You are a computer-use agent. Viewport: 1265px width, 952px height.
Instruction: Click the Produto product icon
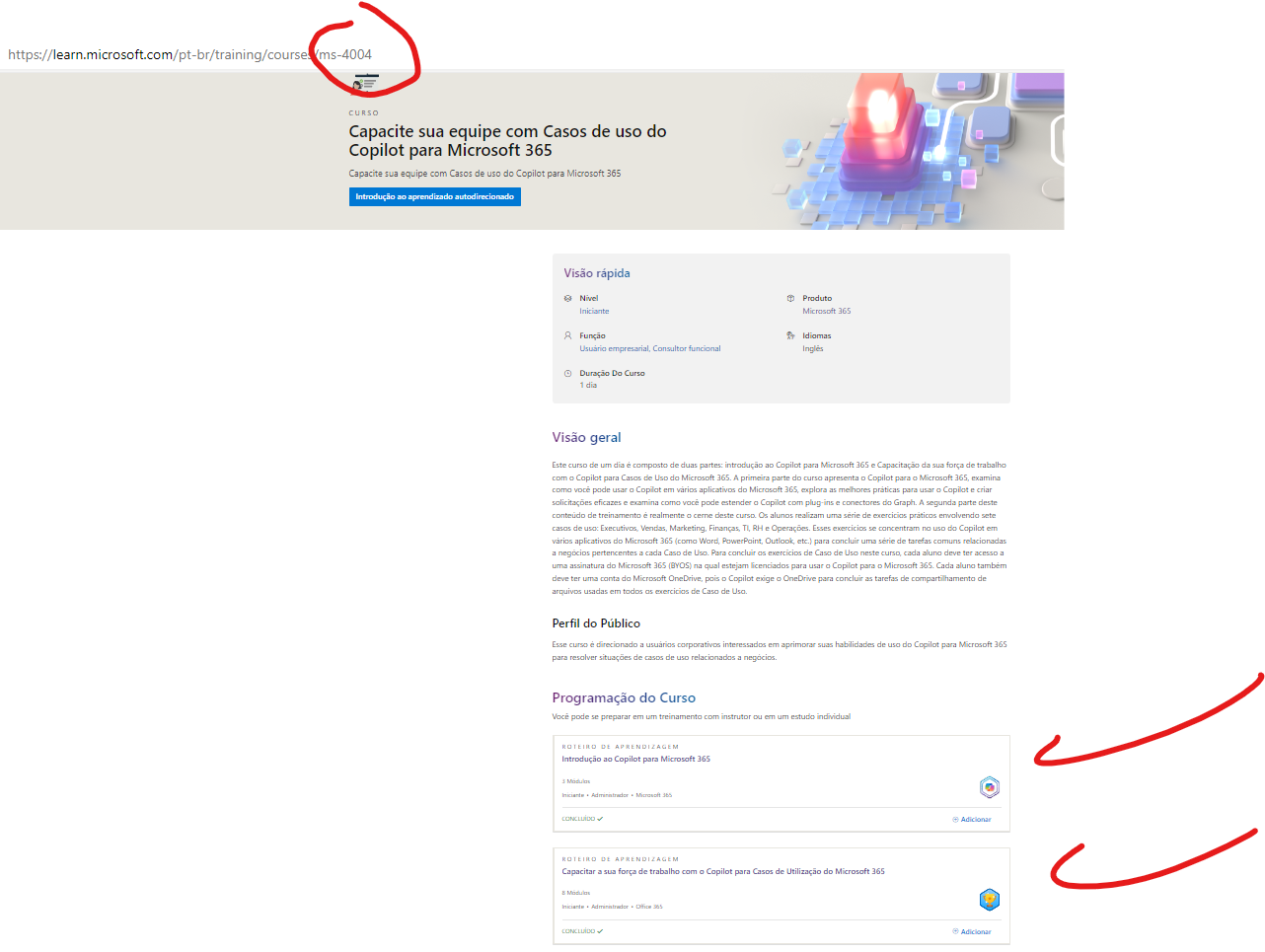point(790,298)
